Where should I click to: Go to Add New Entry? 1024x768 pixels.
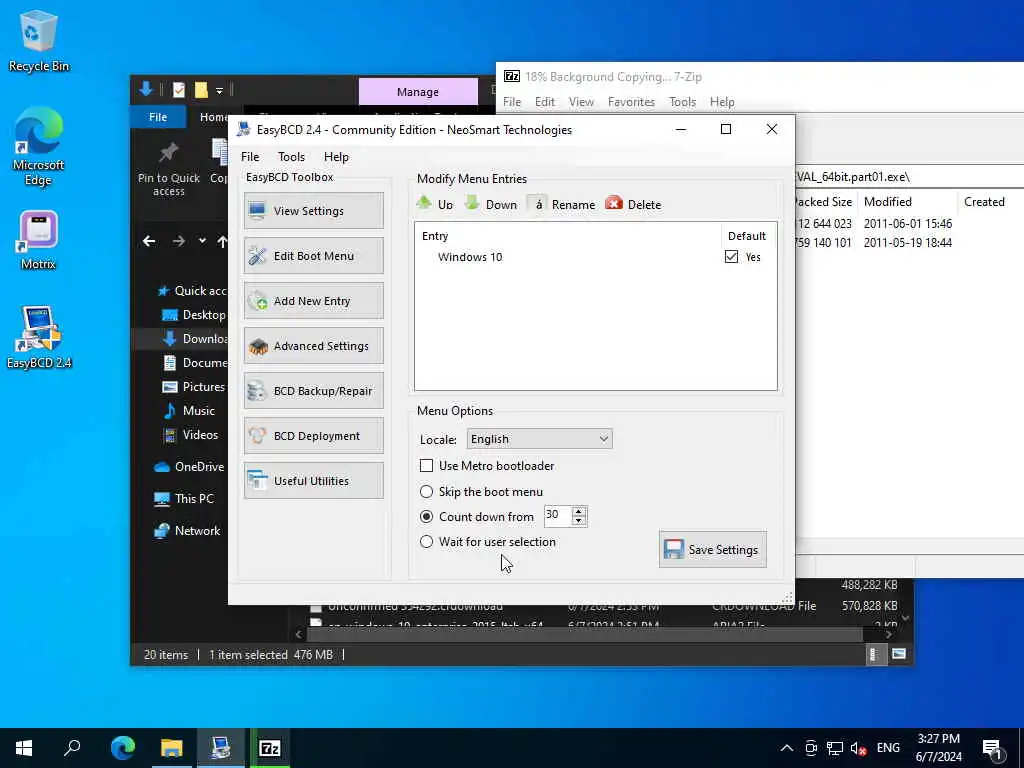(x=313, y=301)
